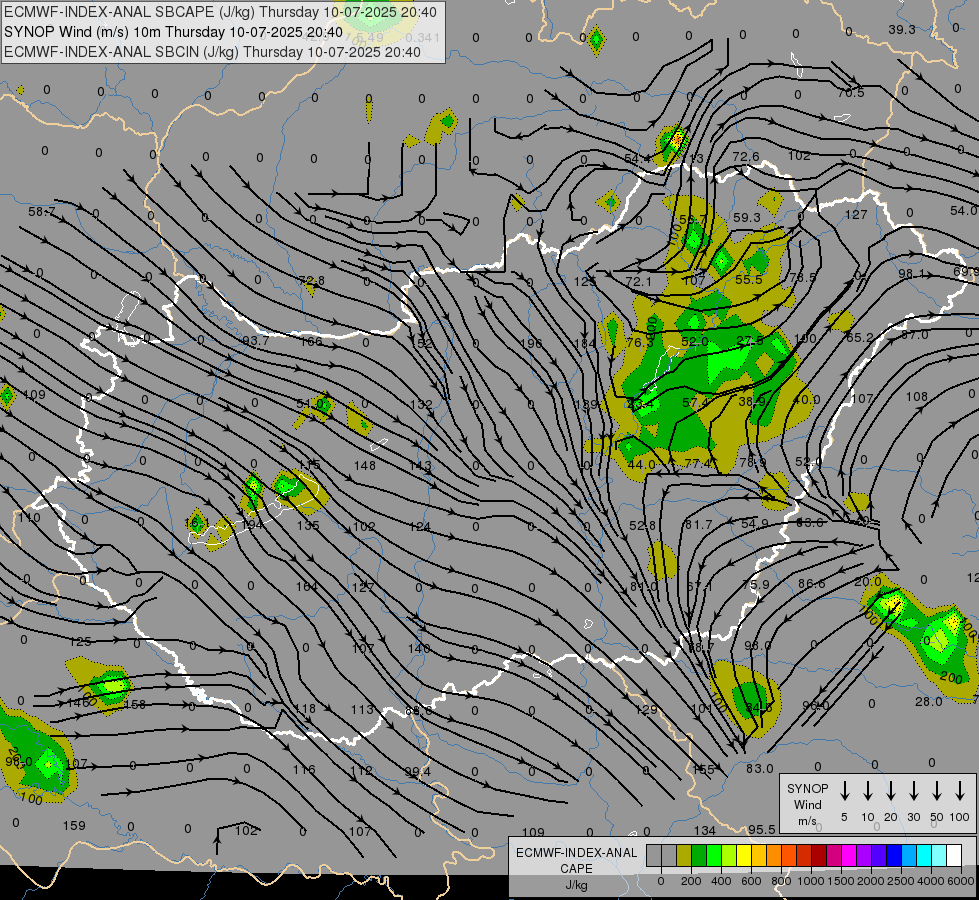Click the '6000' tick label on CAPE scale

962,881
